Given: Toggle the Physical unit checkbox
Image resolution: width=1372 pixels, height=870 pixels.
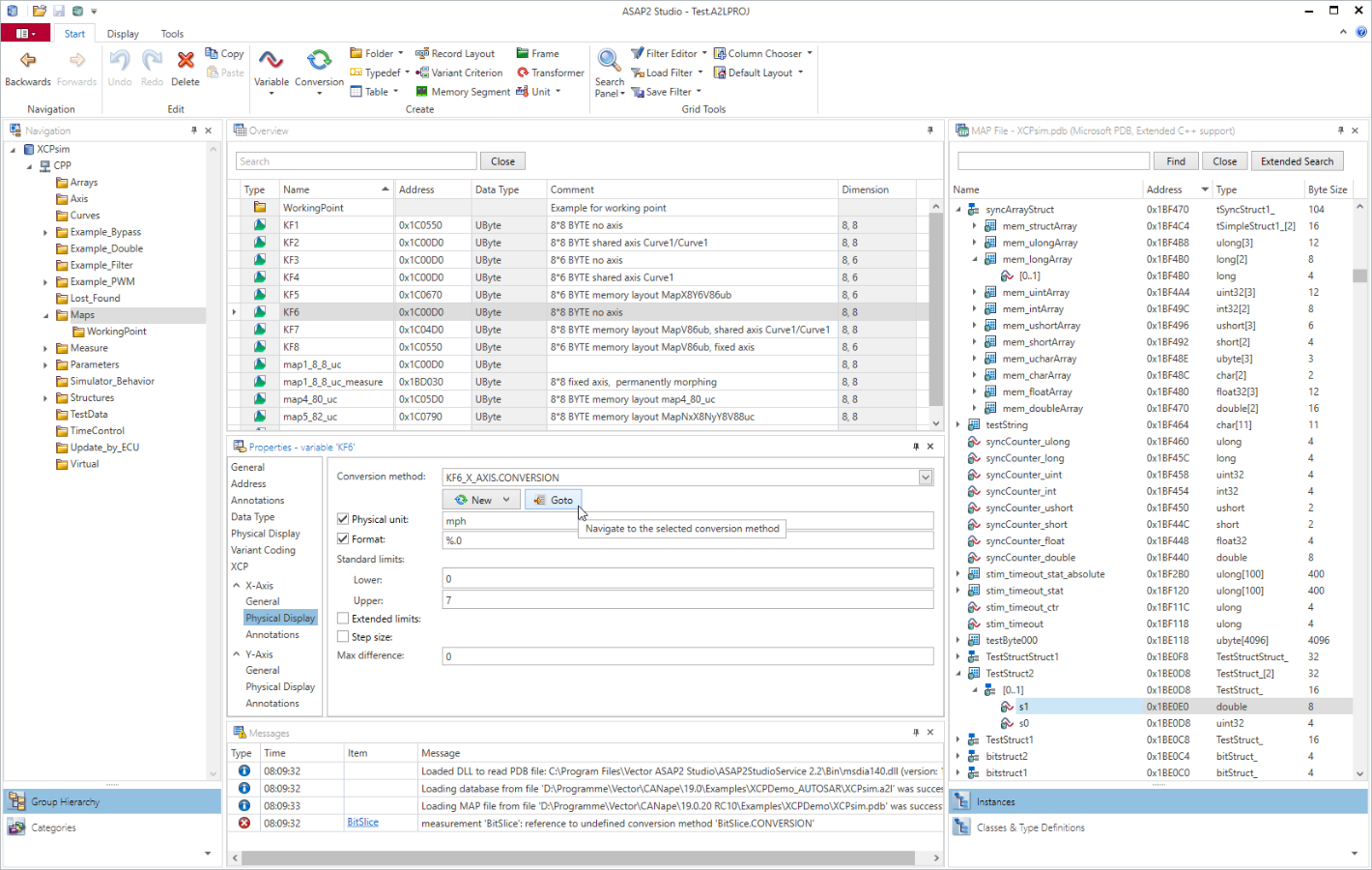Looking at the screenshot, I should pyautogui.click(x=342, y=519).
